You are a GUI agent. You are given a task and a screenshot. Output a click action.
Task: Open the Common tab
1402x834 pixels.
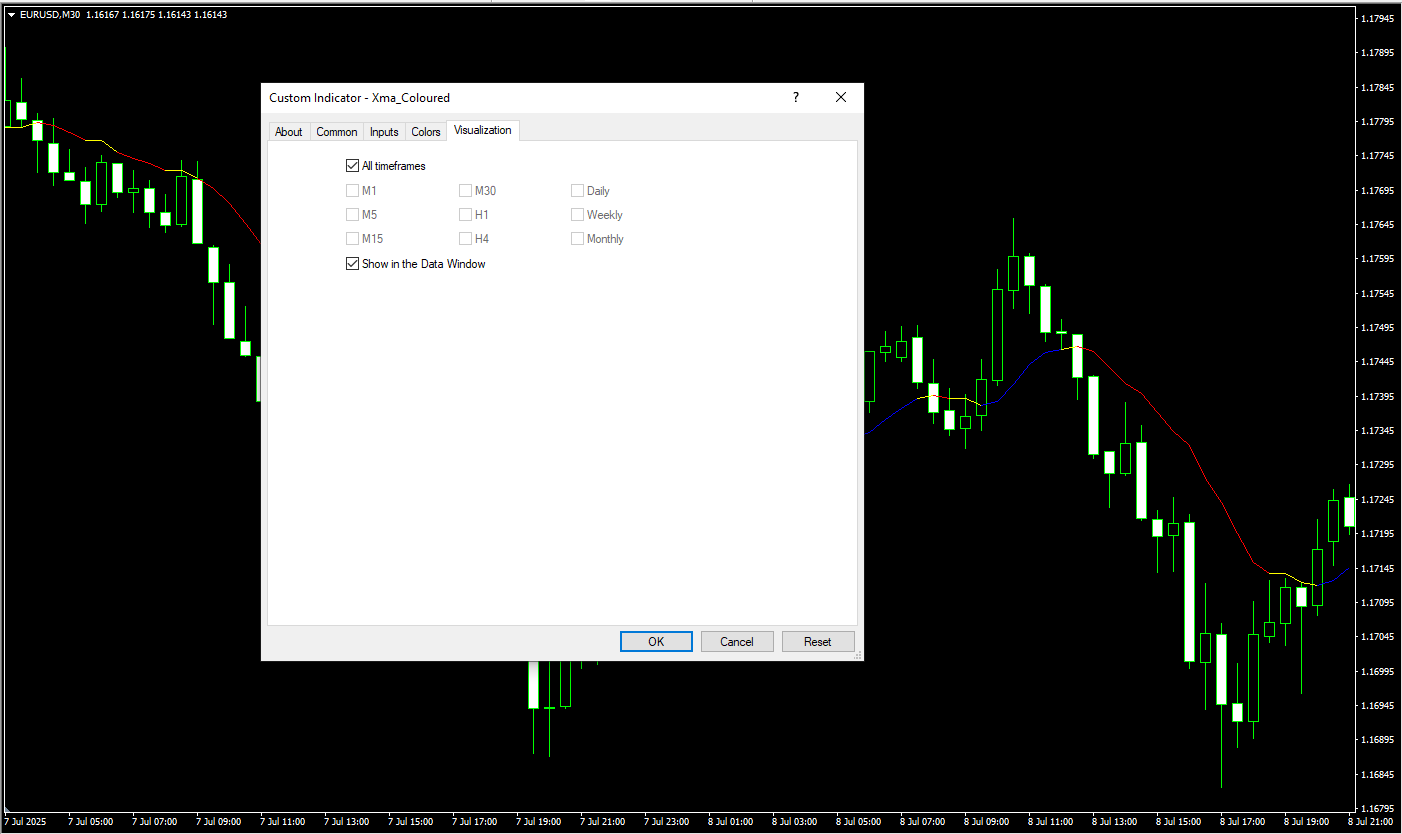(337, 132)
